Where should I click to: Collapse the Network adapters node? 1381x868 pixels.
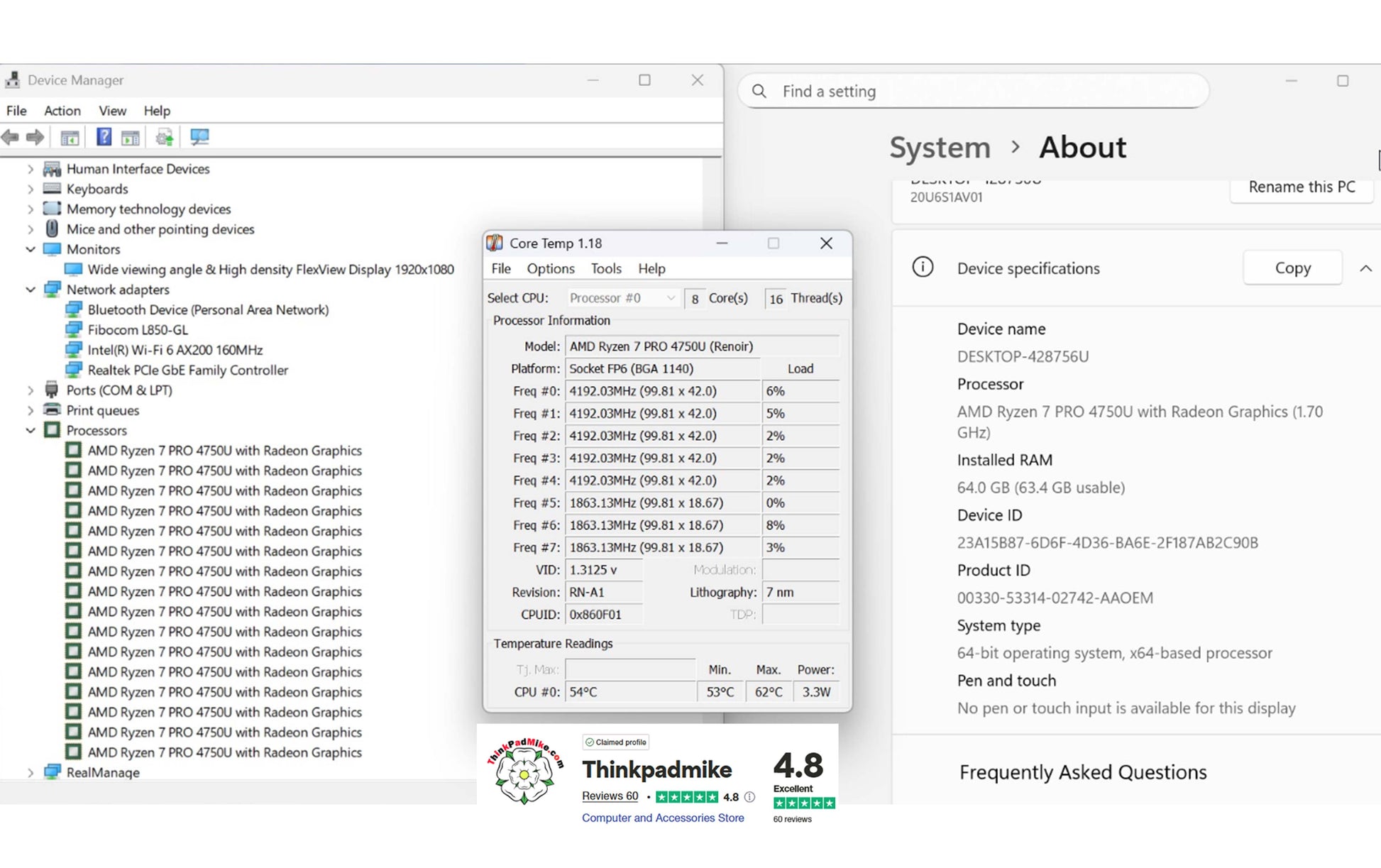click(31, 290)
